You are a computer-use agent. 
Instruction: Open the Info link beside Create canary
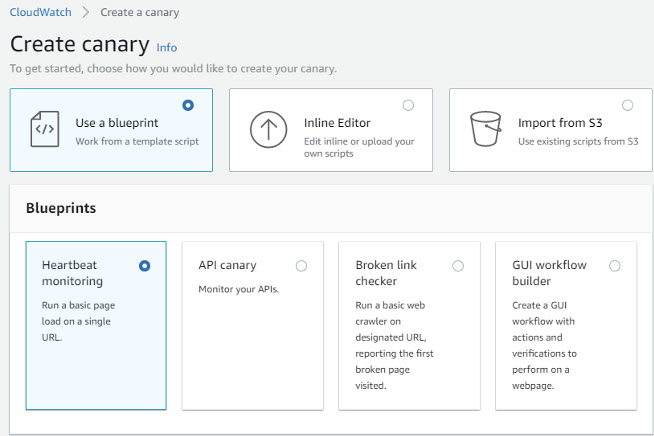(167, 47)
